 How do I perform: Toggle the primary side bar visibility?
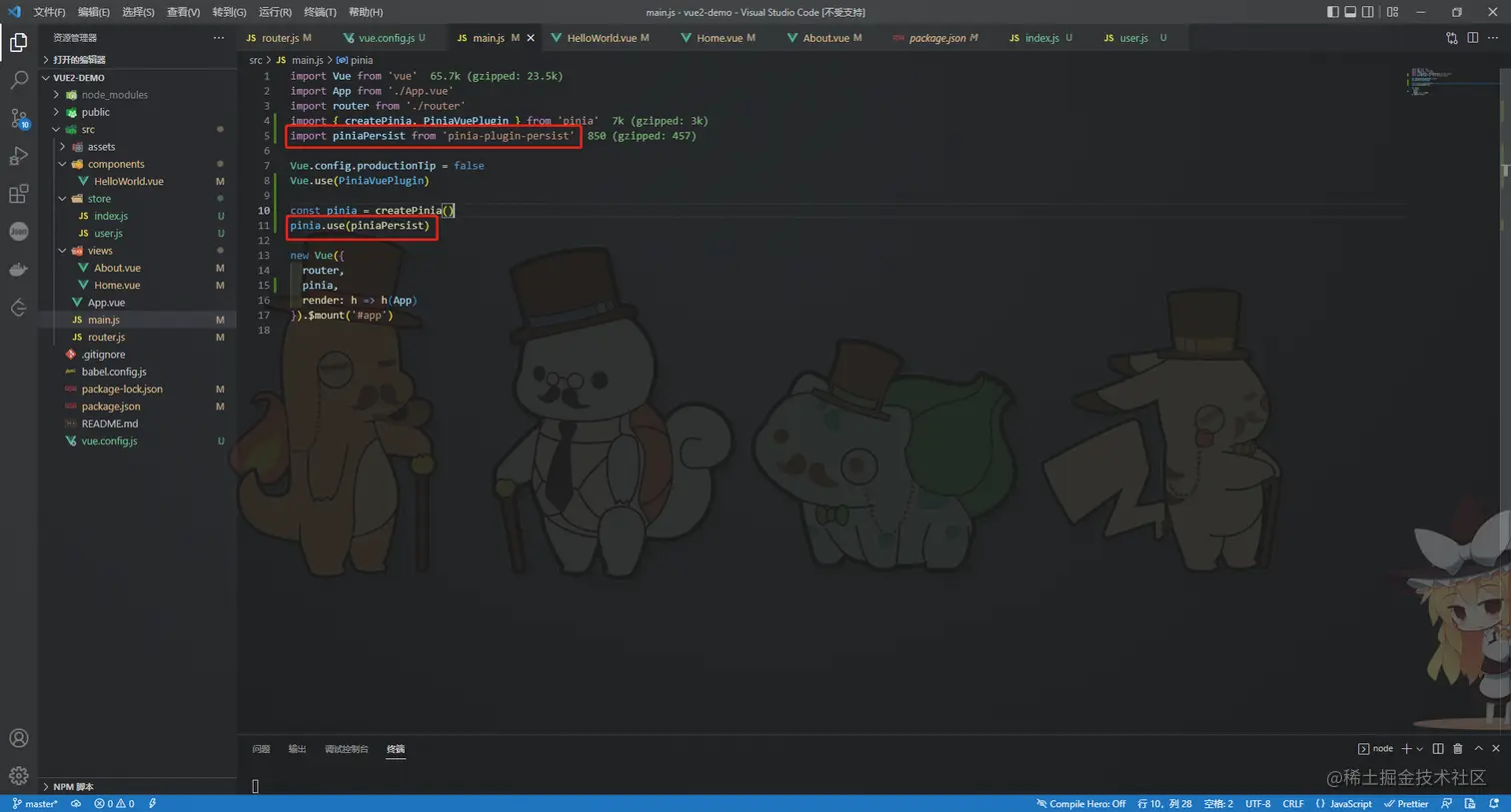(1333, 12)
